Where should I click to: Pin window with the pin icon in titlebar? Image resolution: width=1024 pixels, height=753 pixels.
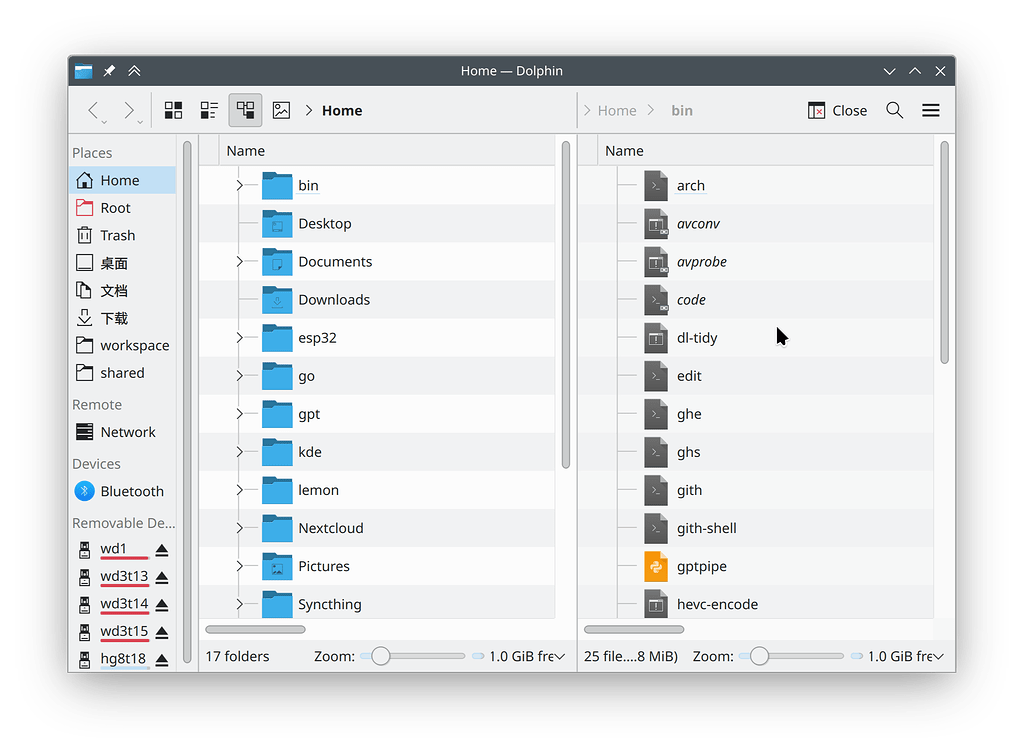109,71
